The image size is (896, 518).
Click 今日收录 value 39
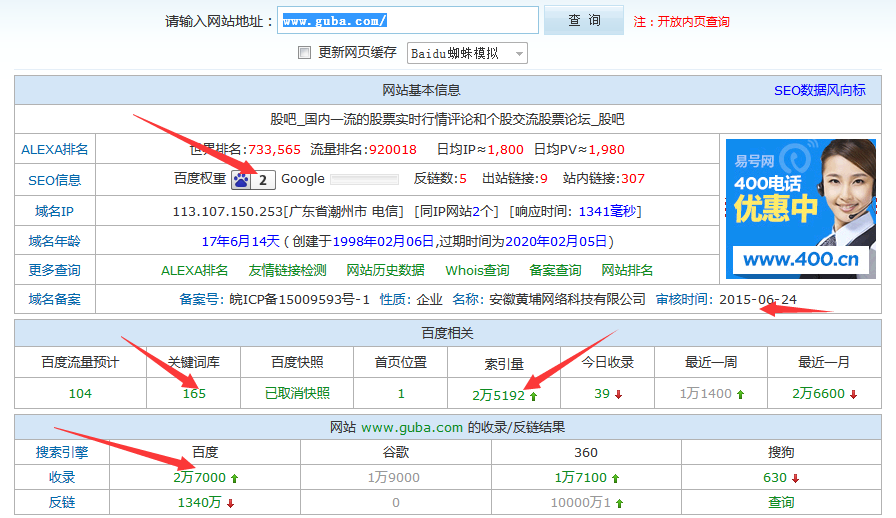(x=602, y=393)
